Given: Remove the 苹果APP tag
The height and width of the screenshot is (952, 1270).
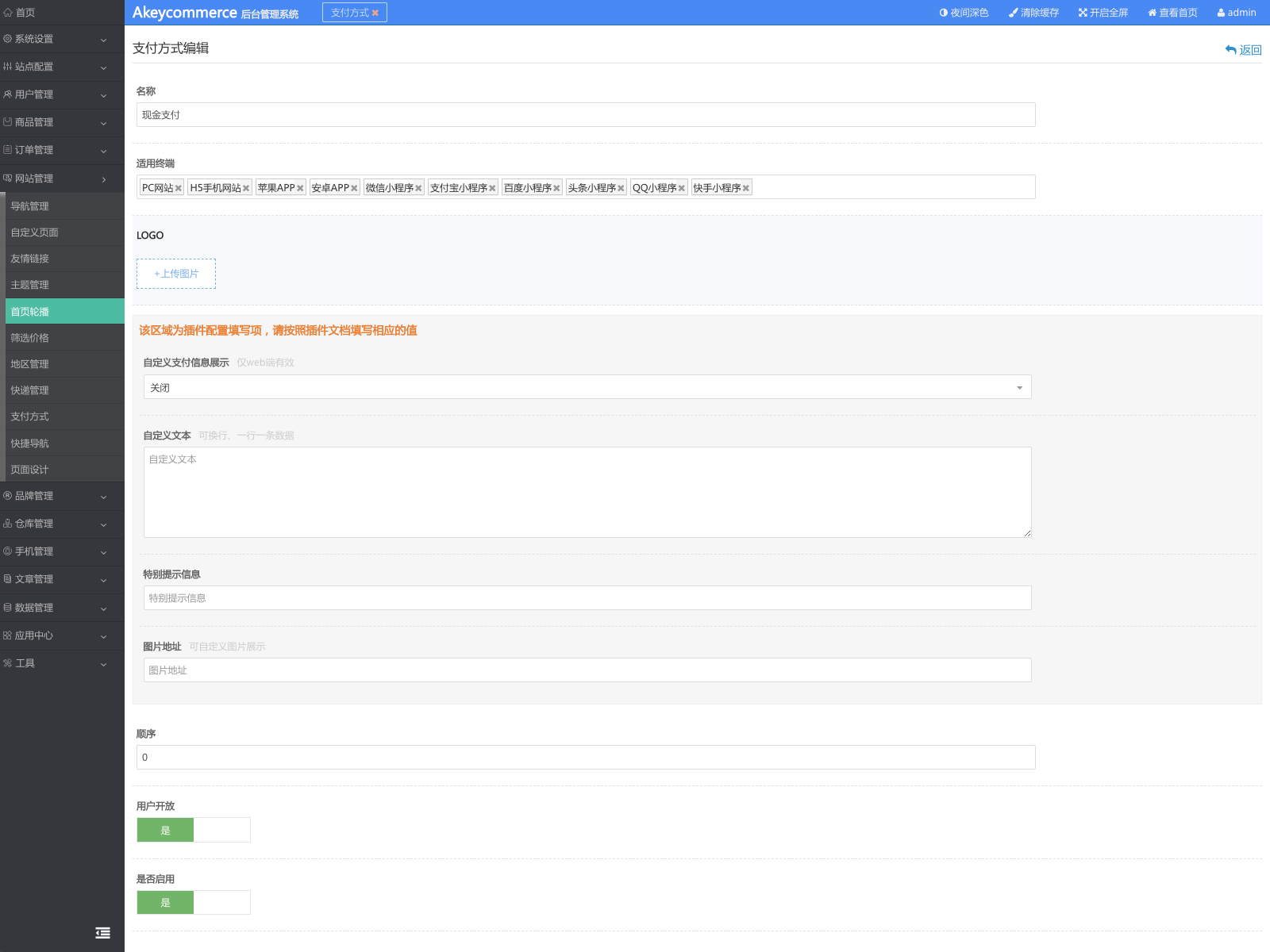Looking at the screenshot, I should (x=300, y=188).
